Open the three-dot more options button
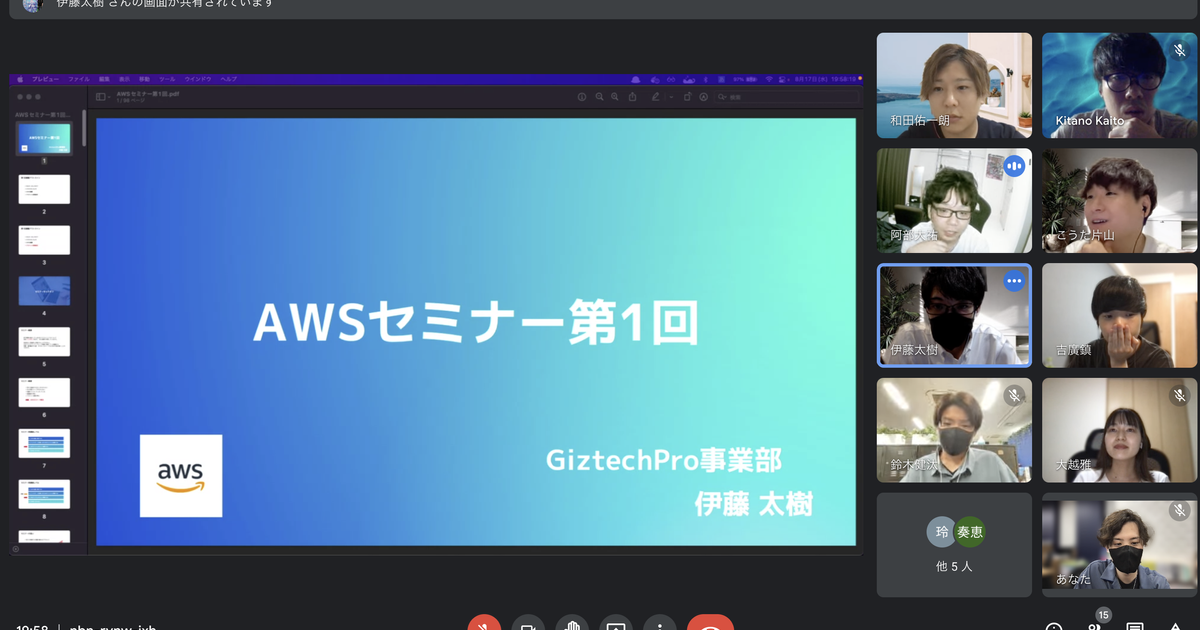 coord(660,624)
